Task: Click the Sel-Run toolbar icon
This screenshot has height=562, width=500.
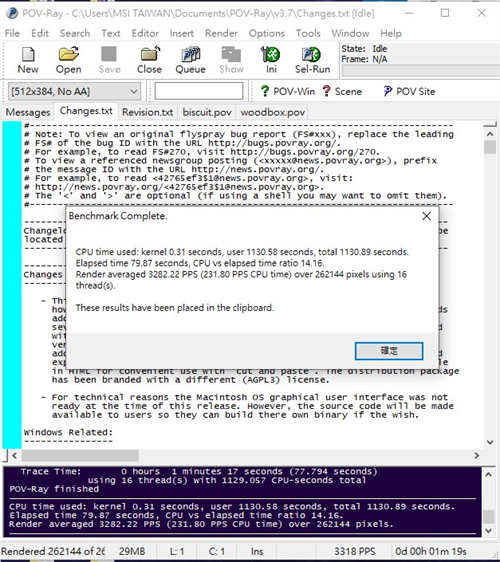Action: click(x=312, y=60)
